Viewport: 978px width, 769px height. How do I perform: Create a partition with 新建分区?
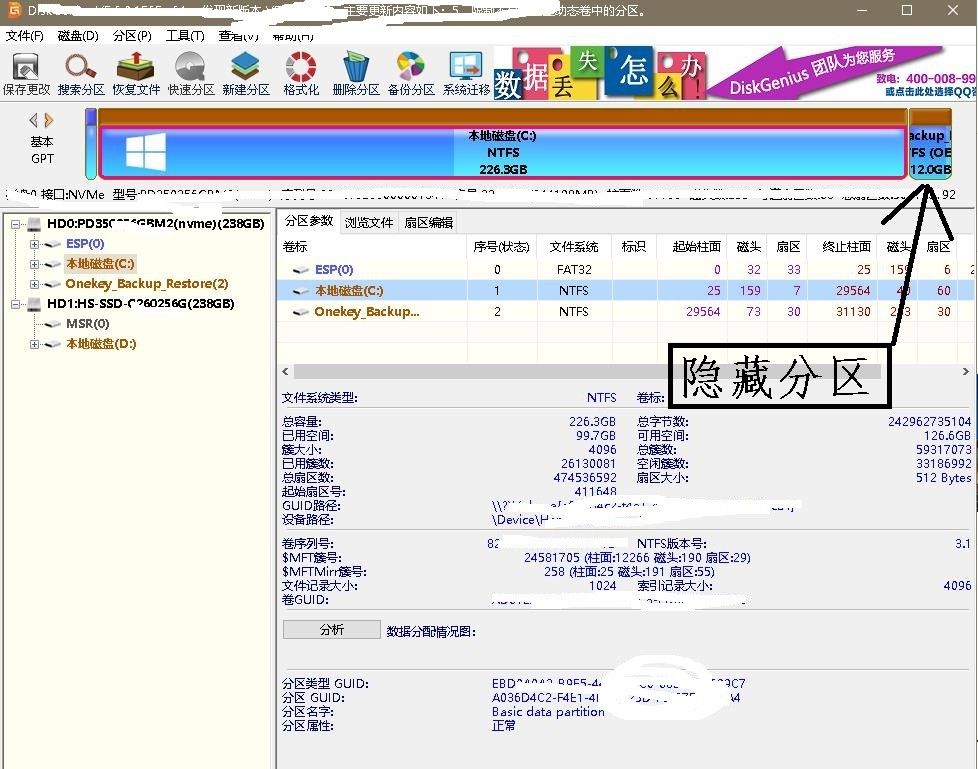(246, 74)
